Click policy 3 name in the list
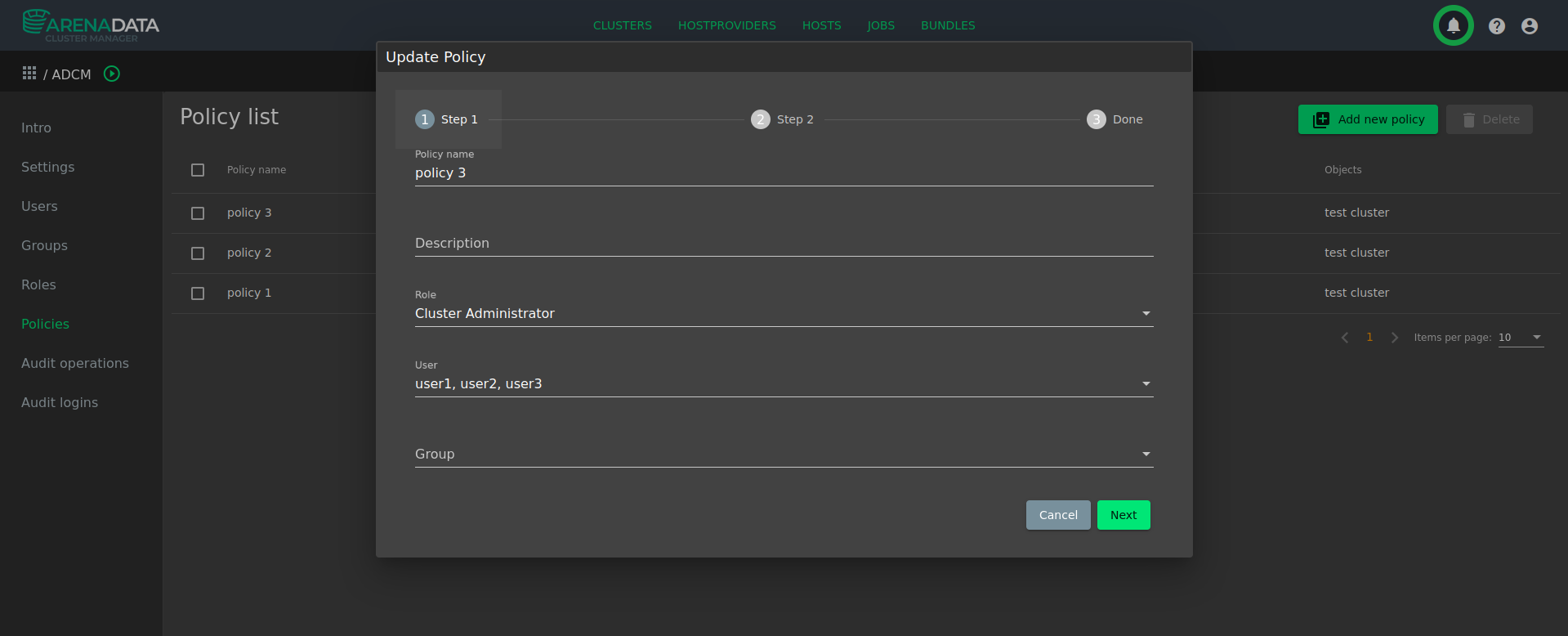The height and width of the screenshot is (636, 1568). click(249, 213)
